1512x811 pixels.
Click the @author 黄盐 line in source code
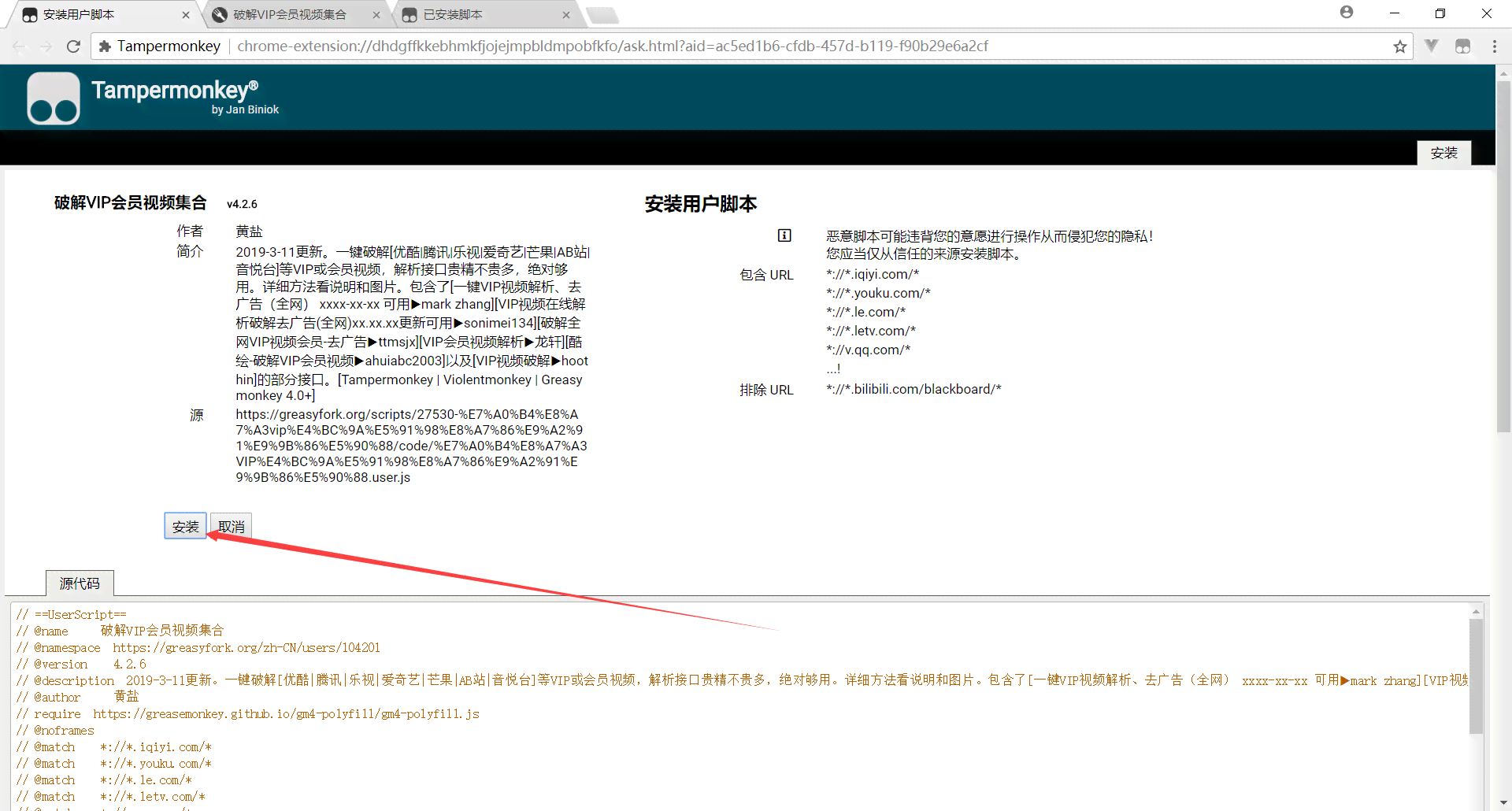77,697
